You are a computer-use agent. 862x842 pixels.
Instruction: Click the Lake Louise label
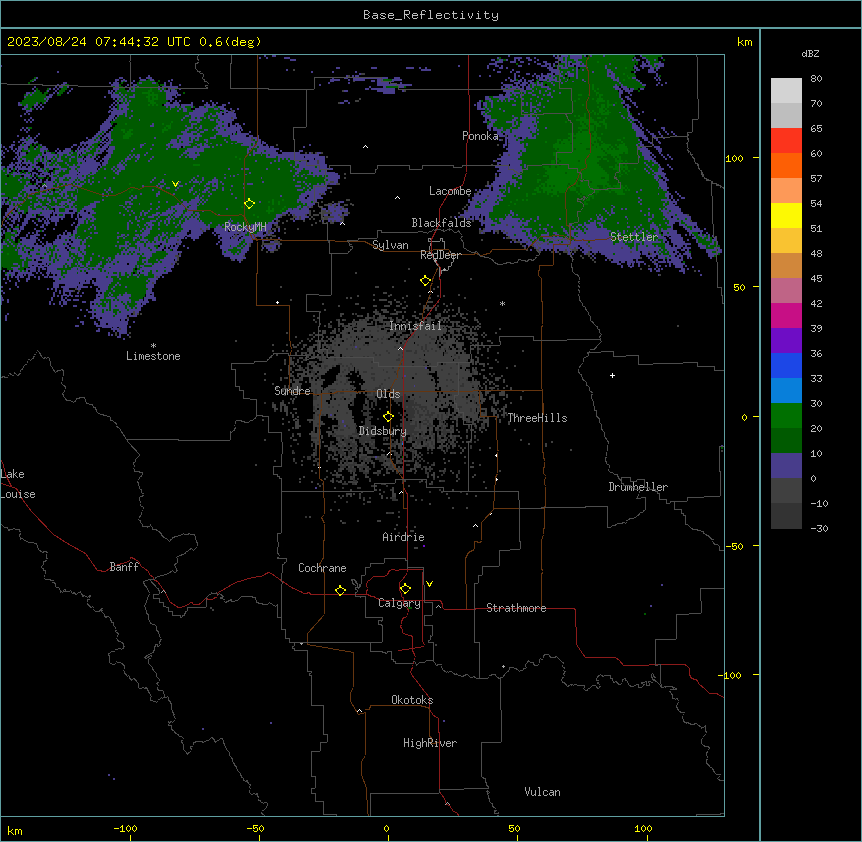18,484
